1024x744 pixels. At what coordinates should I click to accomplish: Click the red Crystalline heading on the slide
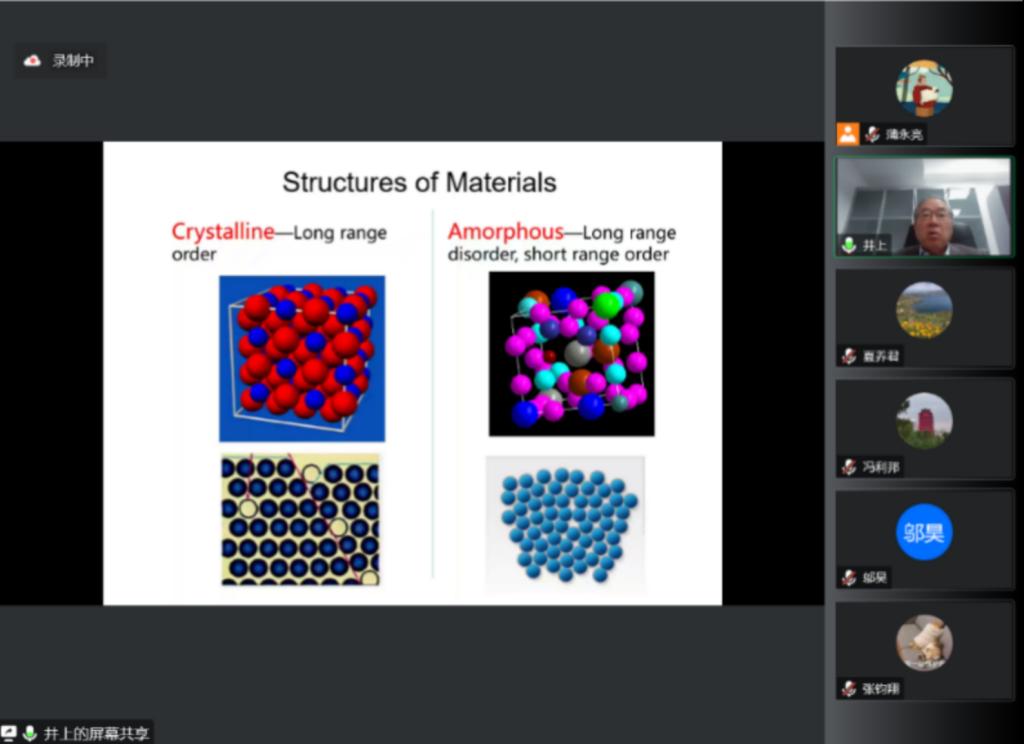pyautogui.click(x=222, y=232)
